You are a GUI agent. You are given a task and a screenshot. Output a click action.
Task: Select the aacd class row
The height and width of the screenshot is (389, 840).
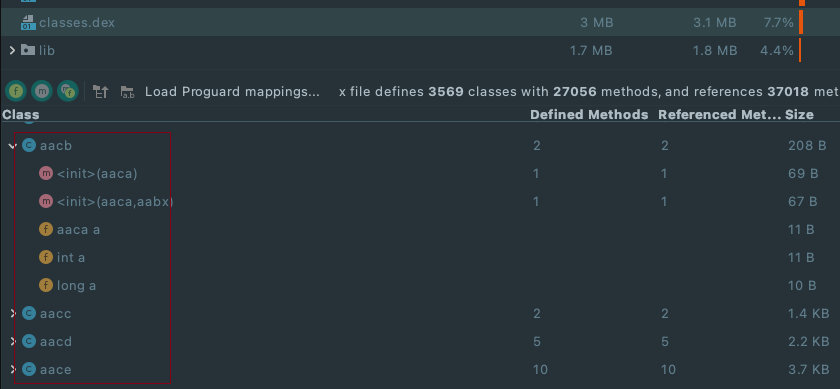420,341
